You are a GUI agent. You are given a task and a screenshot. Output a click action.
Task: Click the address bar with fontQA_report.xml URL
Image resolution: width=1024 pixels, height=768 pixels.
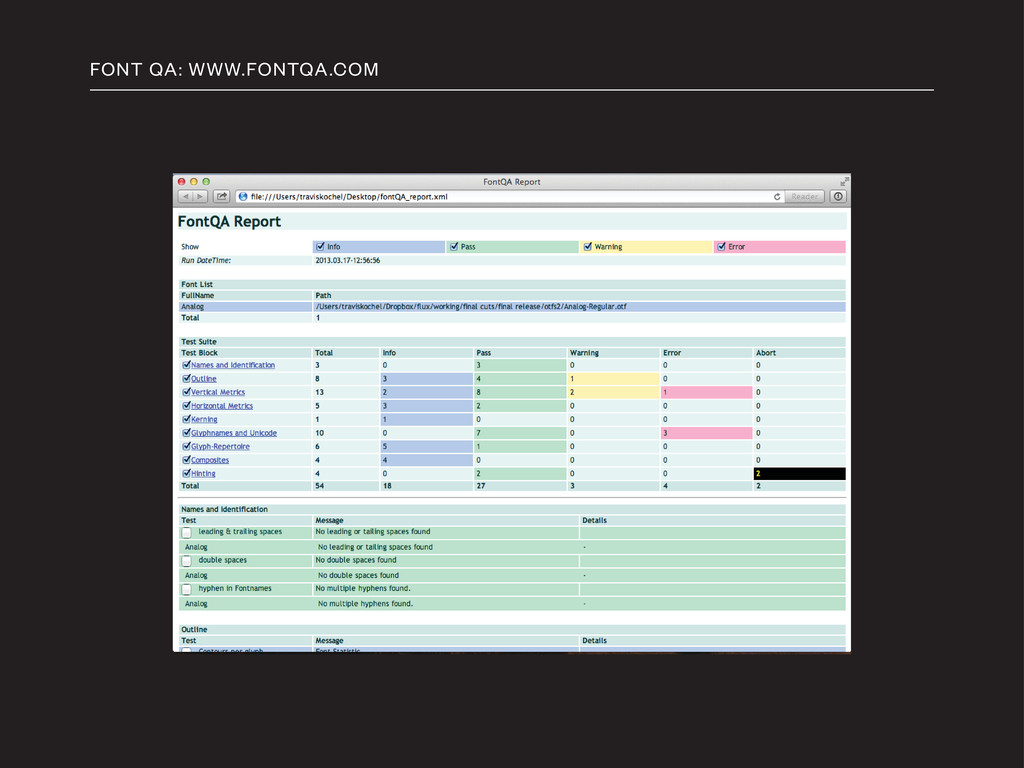509,197
